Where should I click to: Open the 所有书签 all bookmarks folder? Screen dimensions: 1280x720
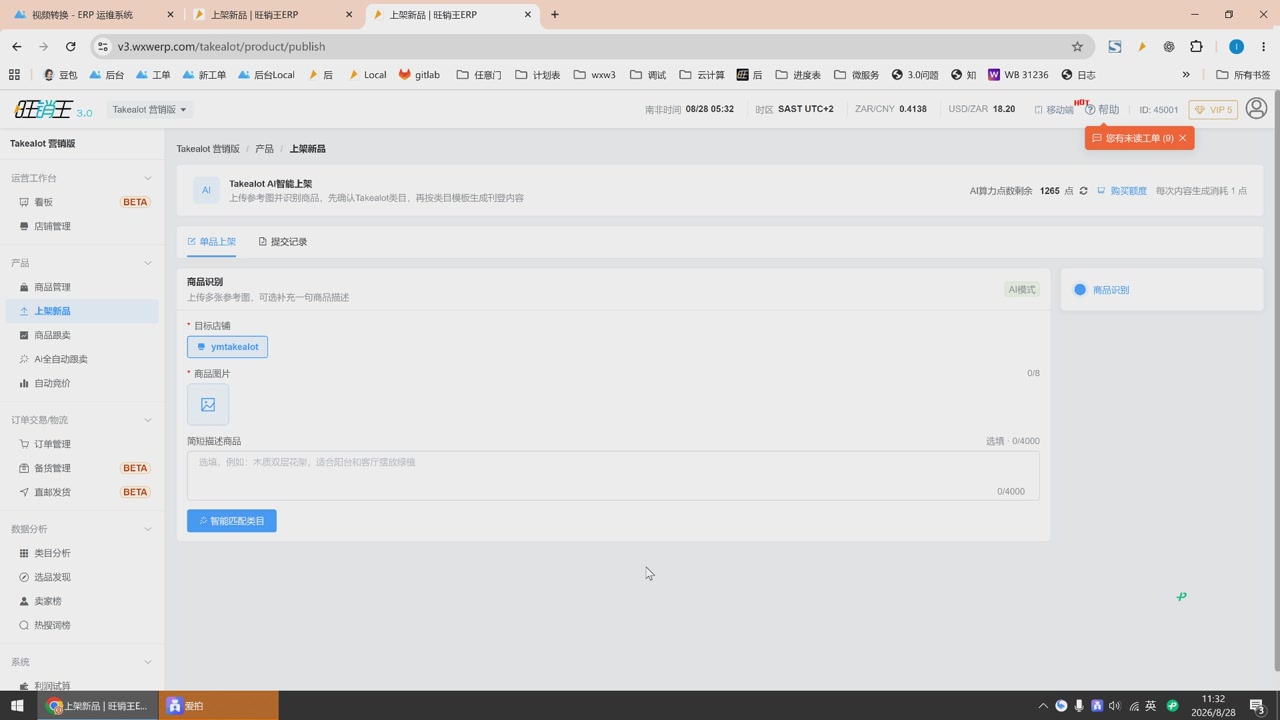(x=1243, y=75)
